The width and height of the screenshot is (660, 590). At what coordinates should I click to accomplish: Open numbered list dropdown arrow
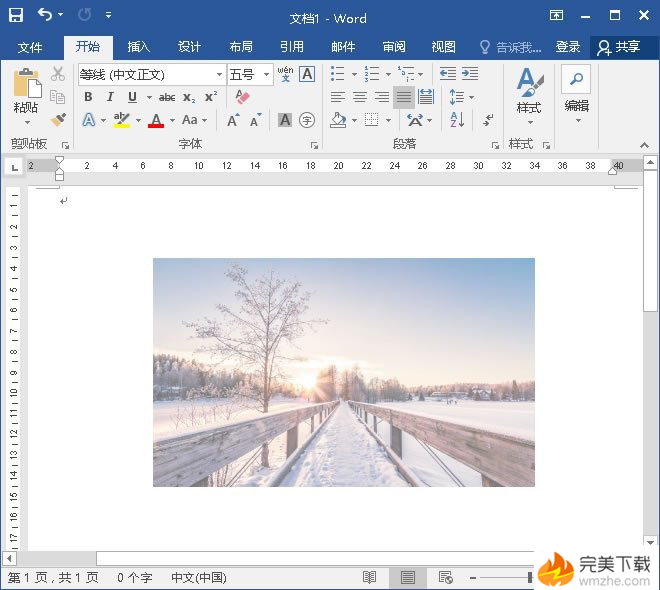tap(388, 74)
